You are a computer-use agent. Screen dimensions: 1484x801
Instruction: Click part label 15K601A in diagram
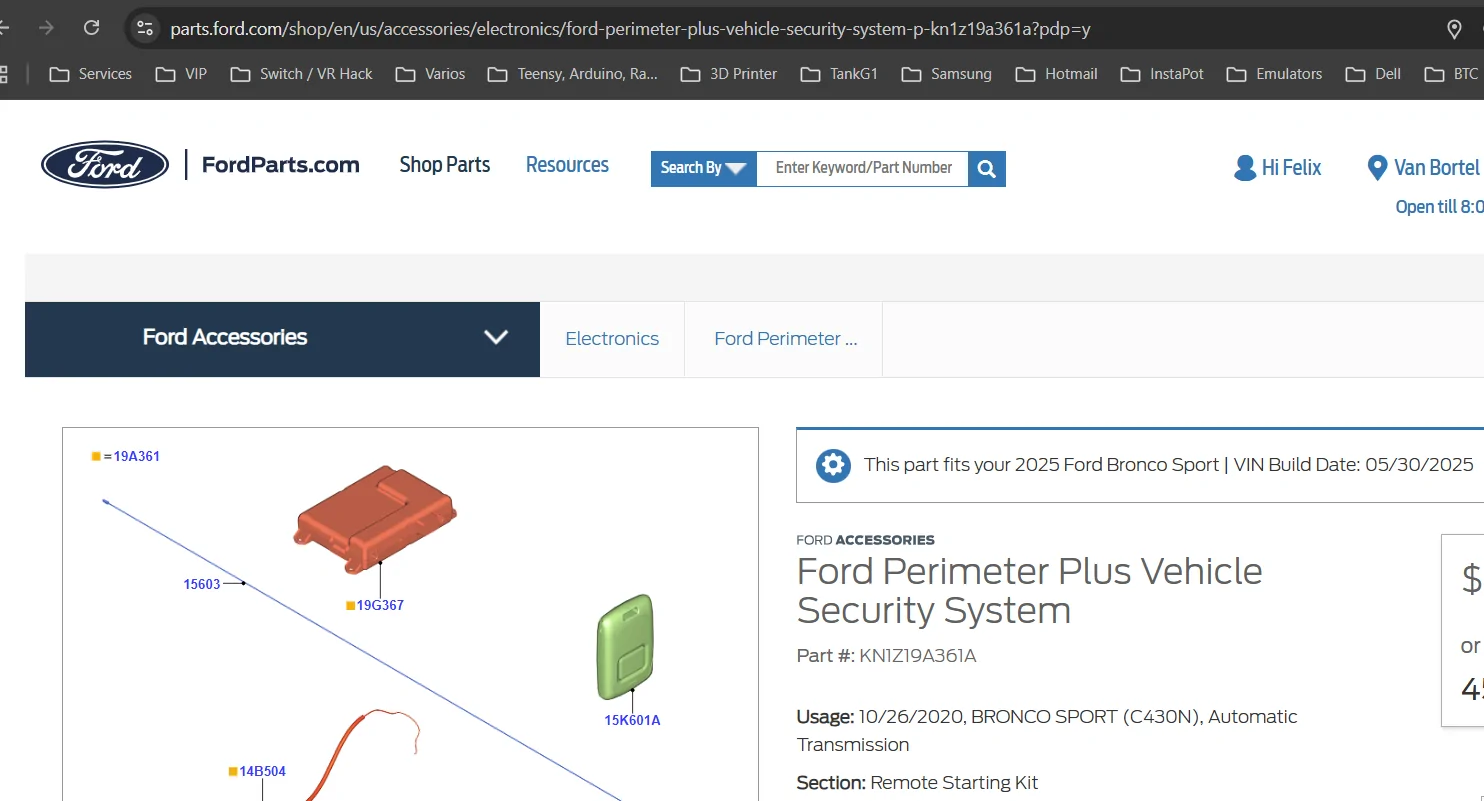coord(632,720)
